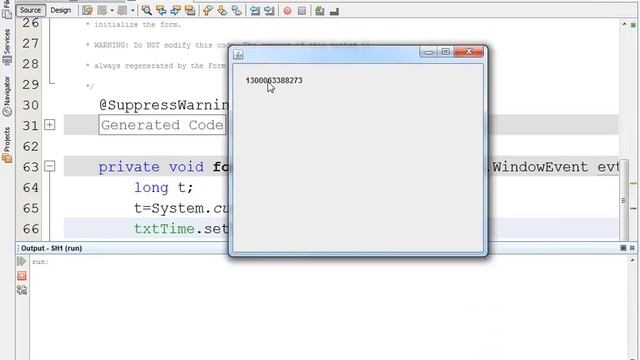
Task: Open the Back history dropdown arrow
Action: click(112, 11)
